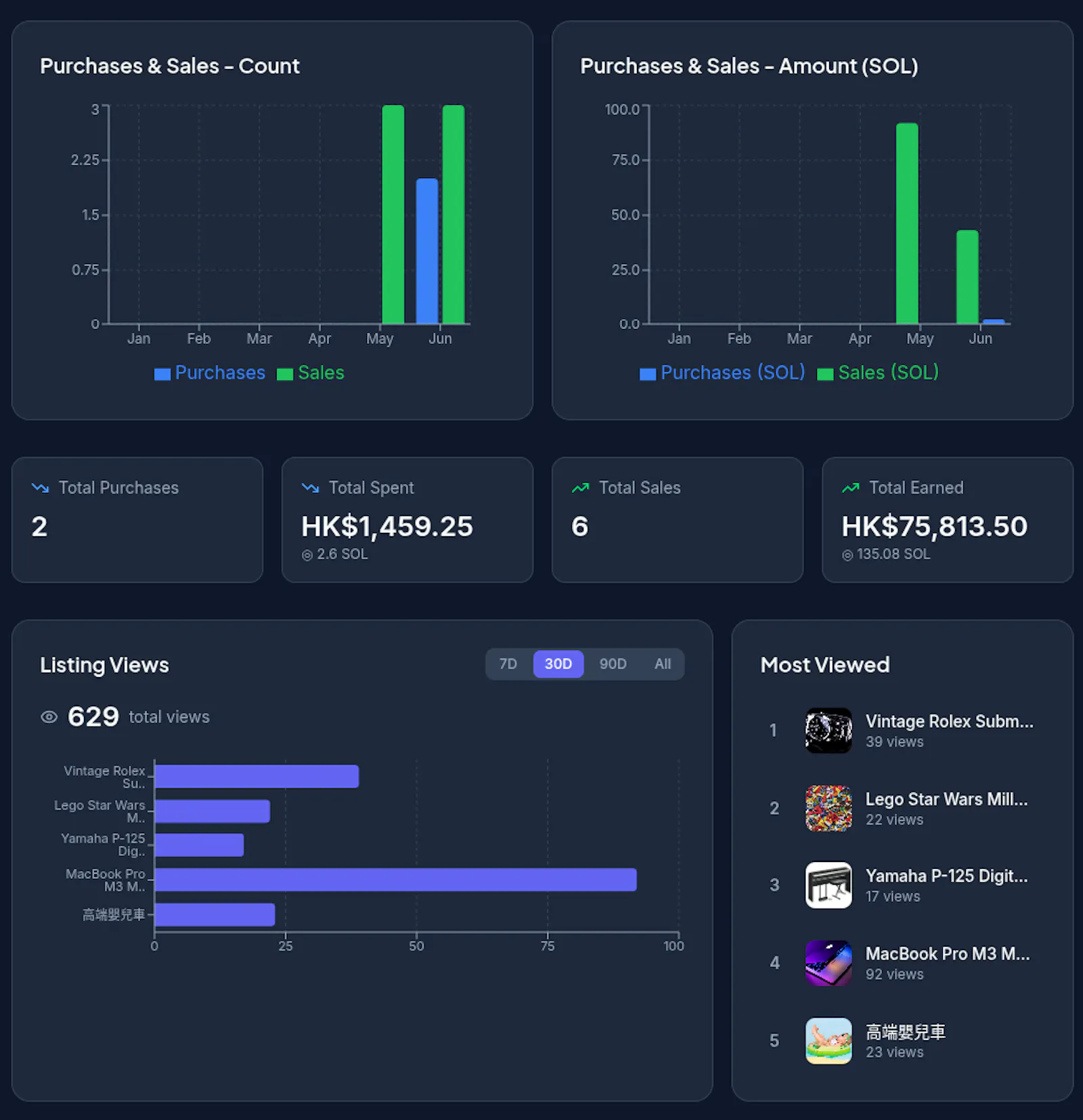Click the 23 views text under 高端嬰兒車
The image size is (1083, 1120).
tap(895, 1052)
